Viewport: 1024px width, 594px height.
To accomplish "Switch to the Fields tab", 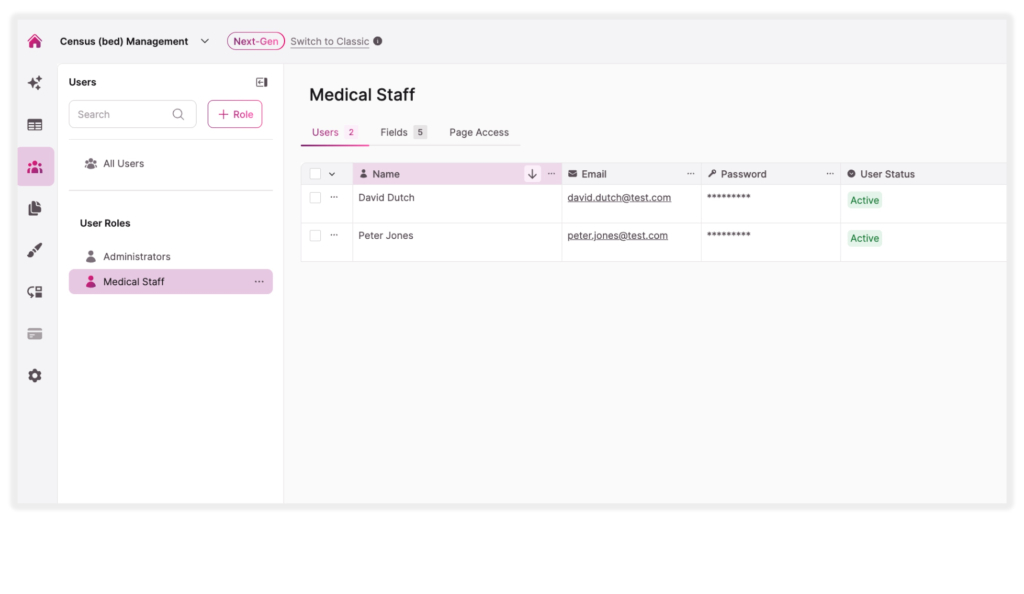I will (395, 132).
